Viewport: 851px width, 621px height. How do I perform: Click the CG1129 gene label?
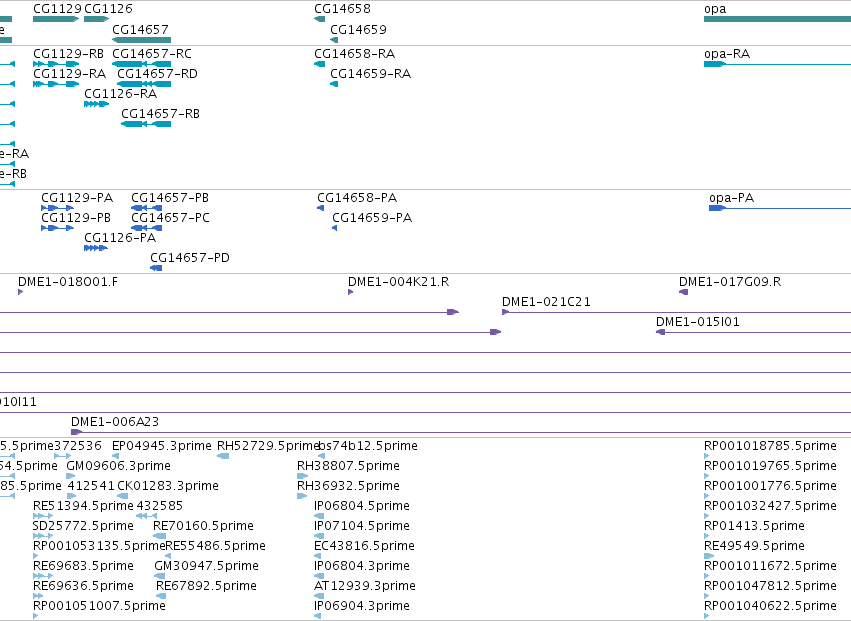click(x=57, y=9)
